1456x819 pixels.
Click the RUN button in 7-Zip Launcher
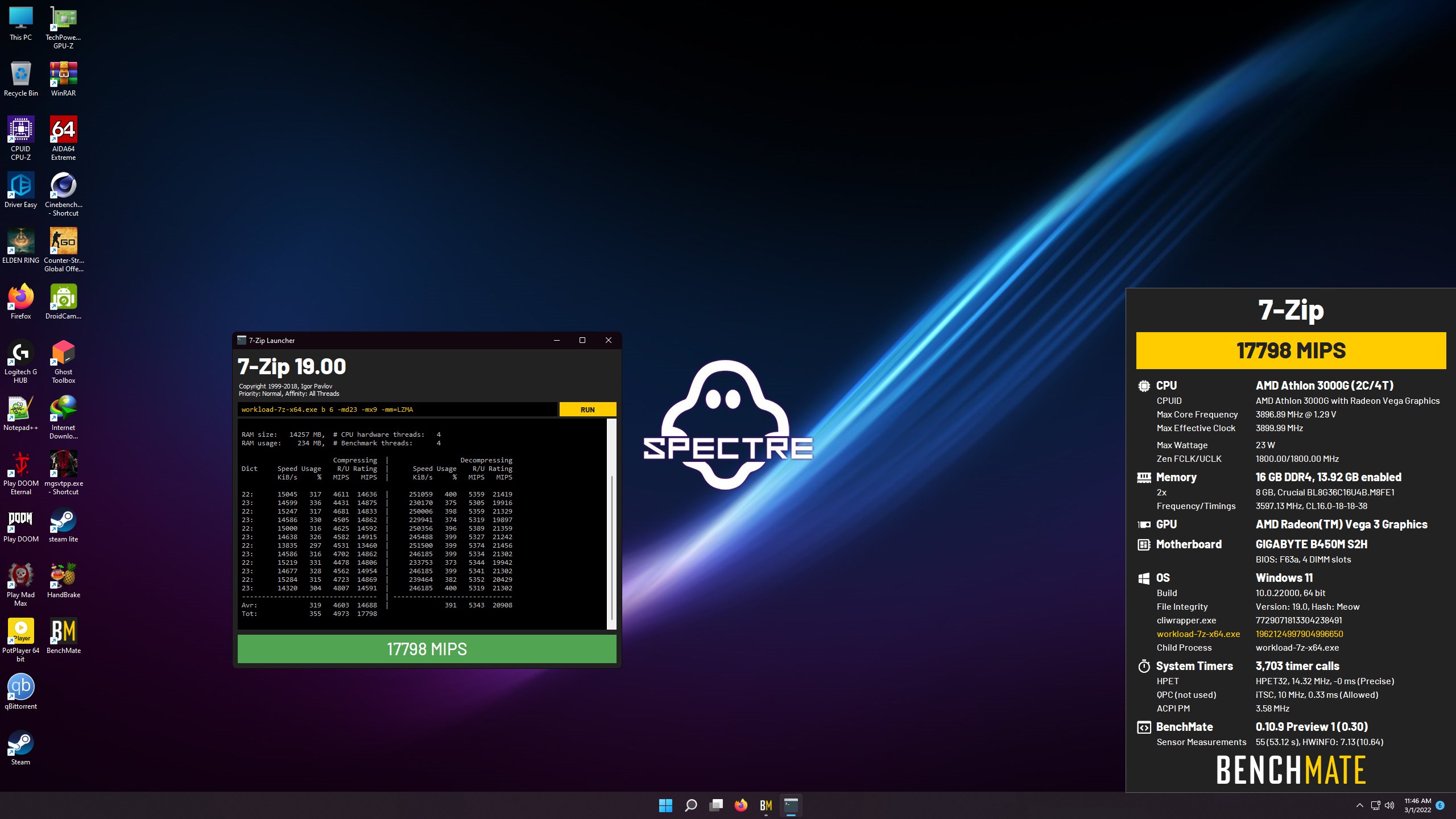588,409
